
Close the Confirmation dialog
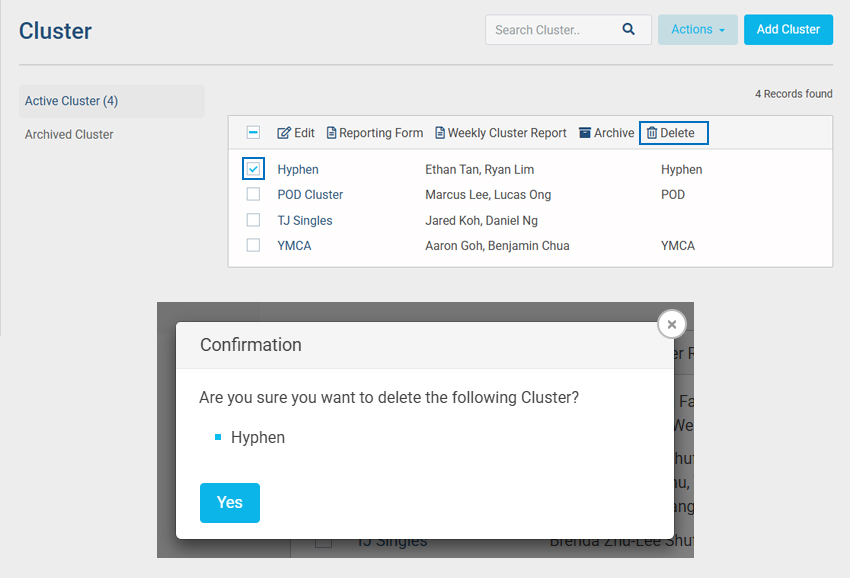[672, 324]
